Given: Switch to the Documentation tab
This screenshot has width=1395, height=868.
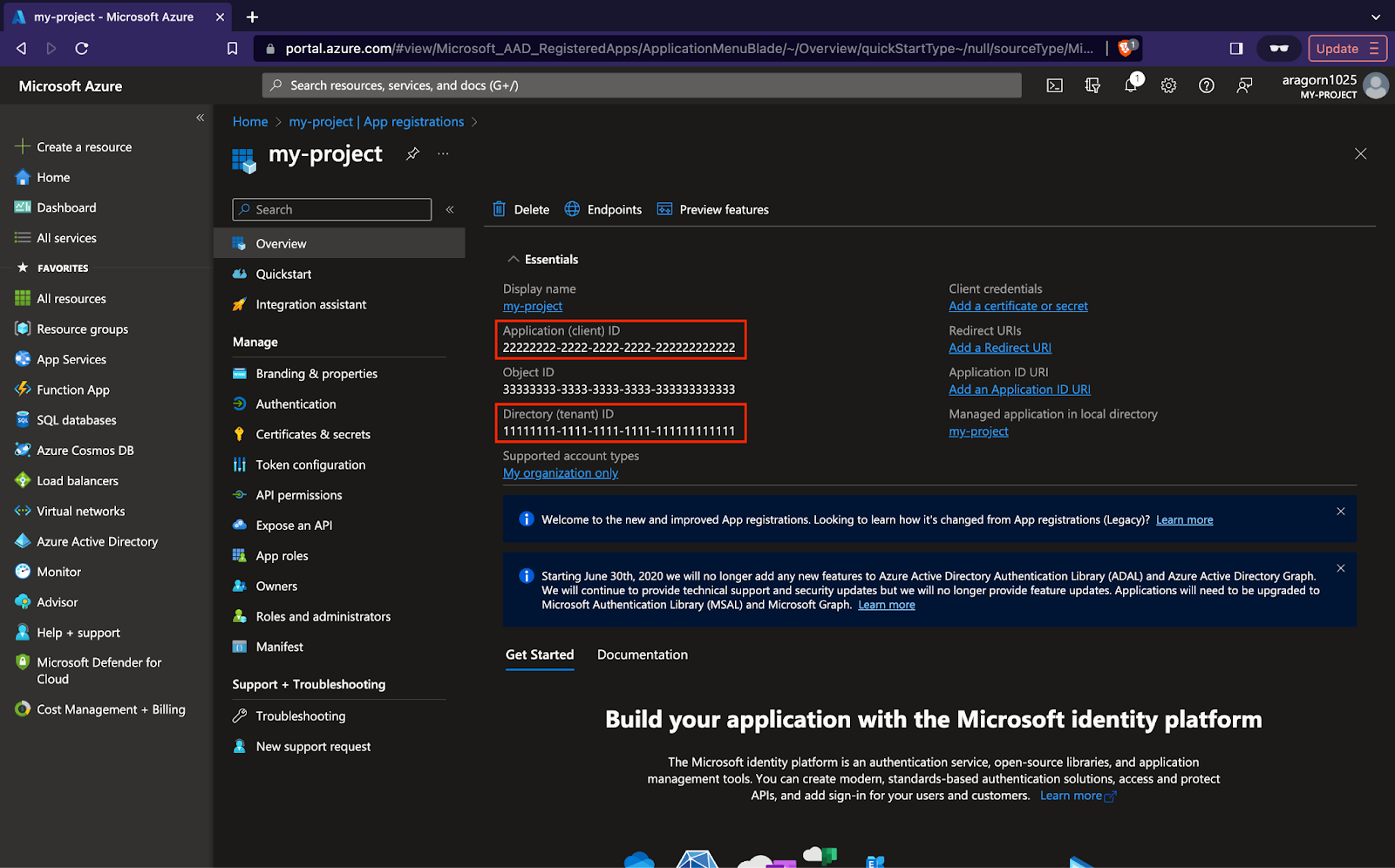Looking at the screenshot, I should pyautogui.click(x=643, y=654).
